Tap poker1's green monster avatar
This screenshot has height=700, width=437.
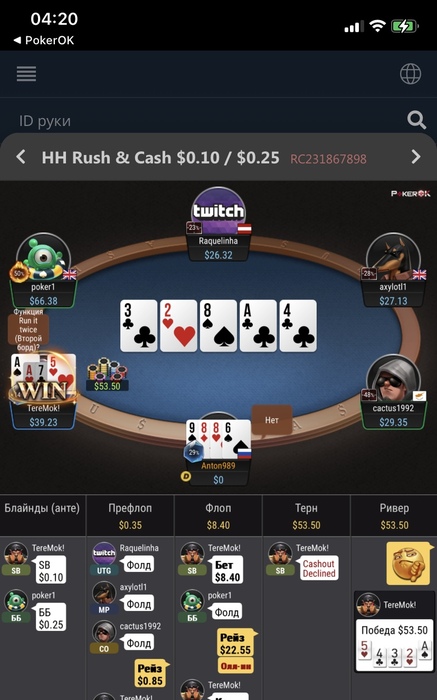click(x=43, y=256)
